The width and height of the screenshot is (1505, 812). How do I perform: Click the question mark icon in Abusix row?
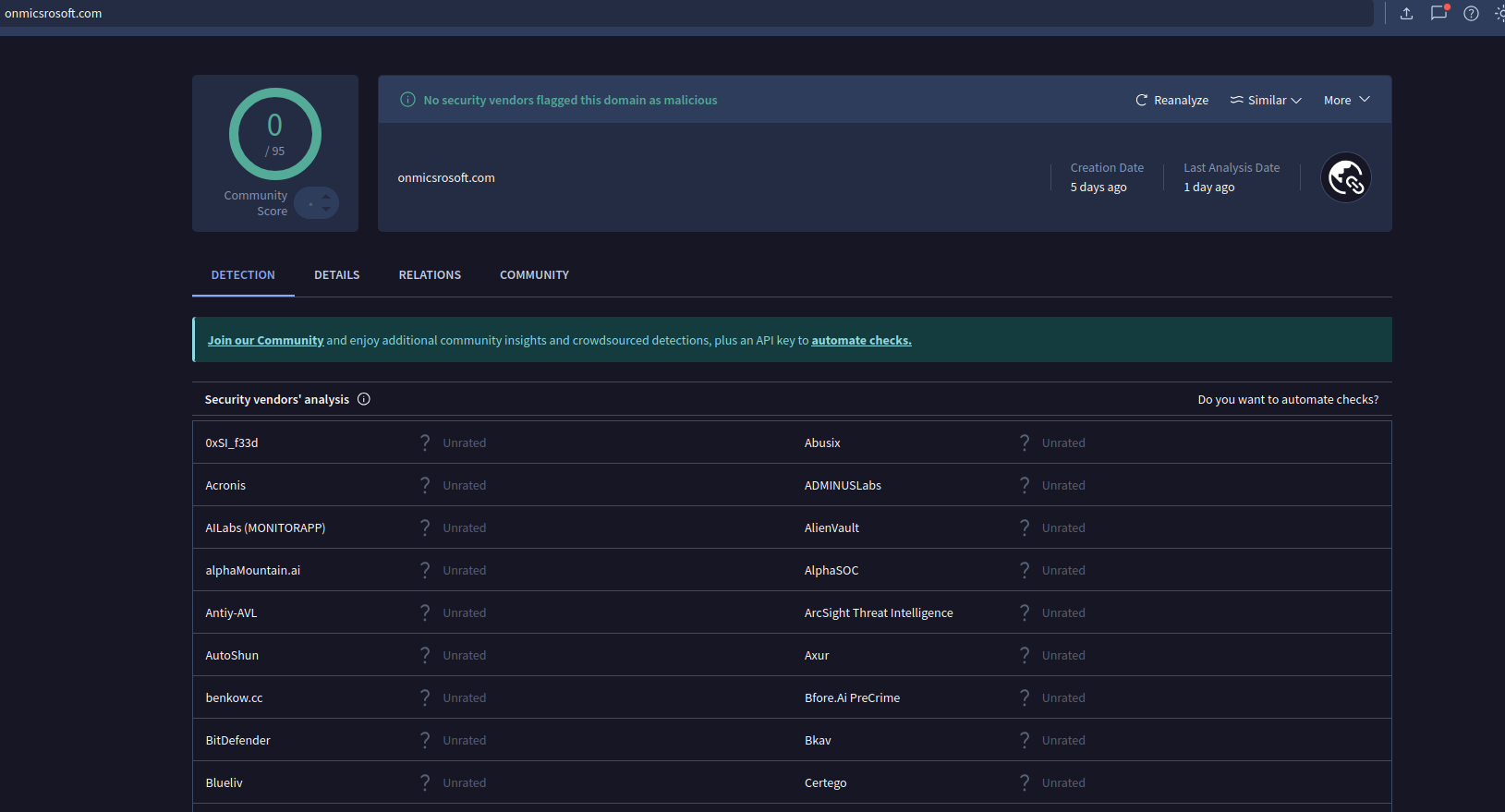1024,442
